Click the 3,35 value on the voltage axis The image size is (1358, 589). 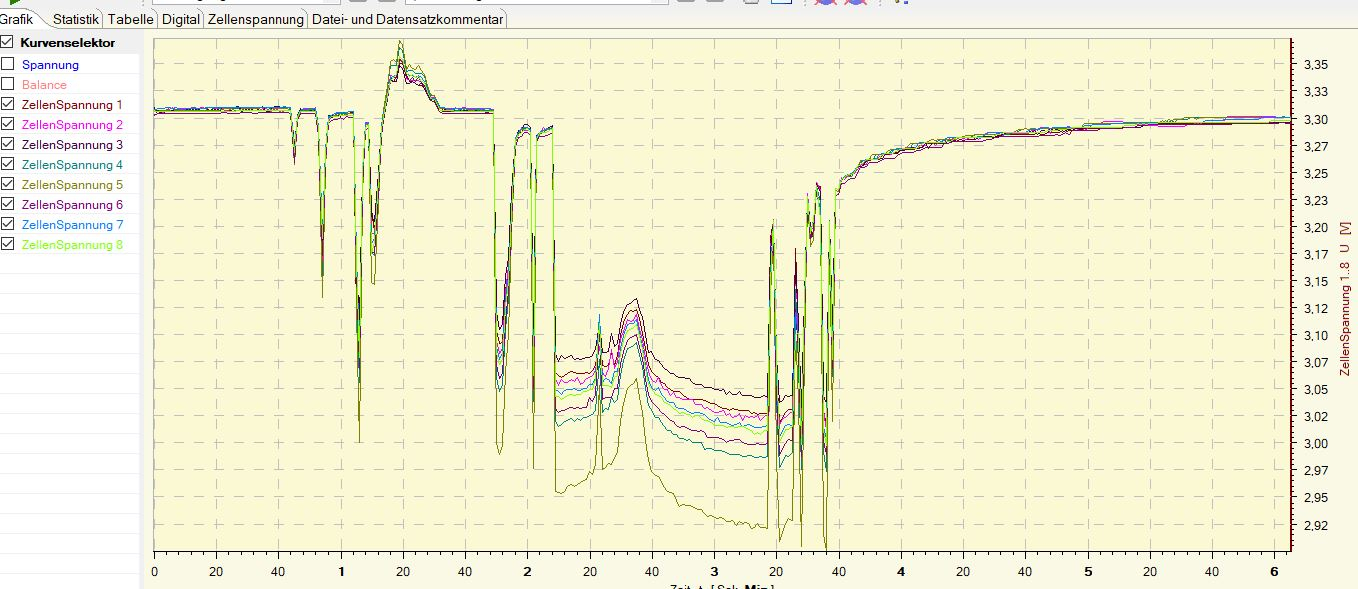[1316, 64]
